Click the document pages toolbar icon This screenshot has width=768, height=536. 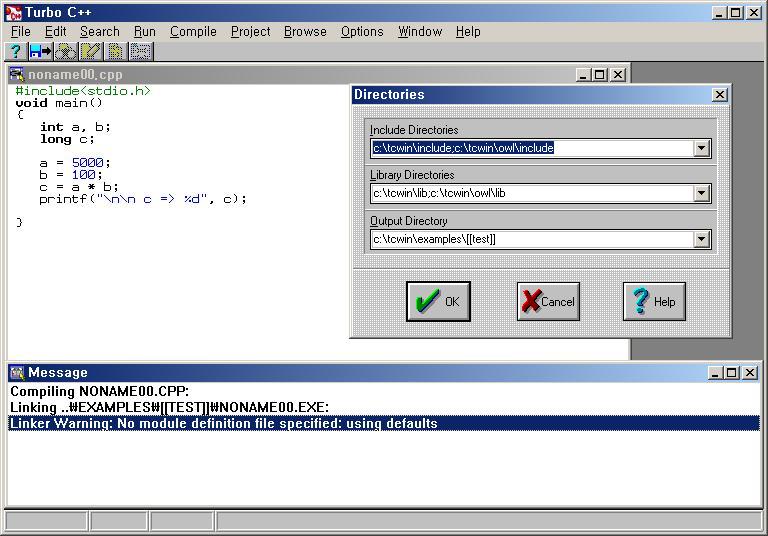(116, 51)
